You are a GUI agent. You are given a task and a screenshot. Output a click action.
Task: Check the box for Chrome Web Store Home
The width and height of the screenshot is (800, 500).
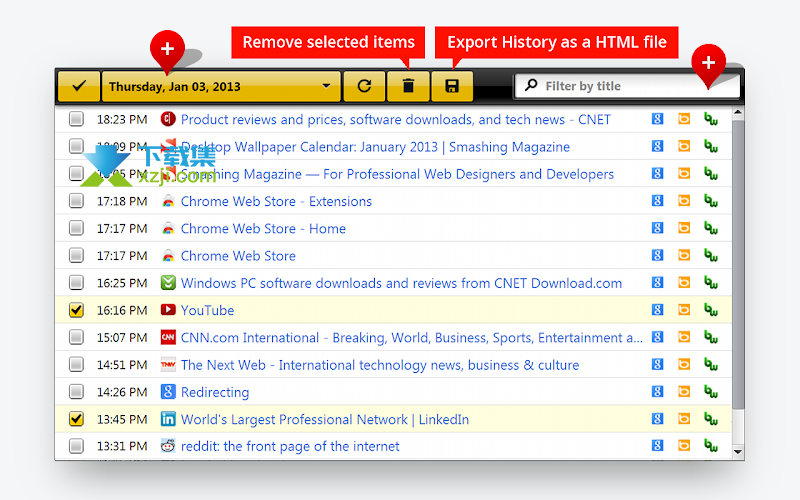pos(76,228)
